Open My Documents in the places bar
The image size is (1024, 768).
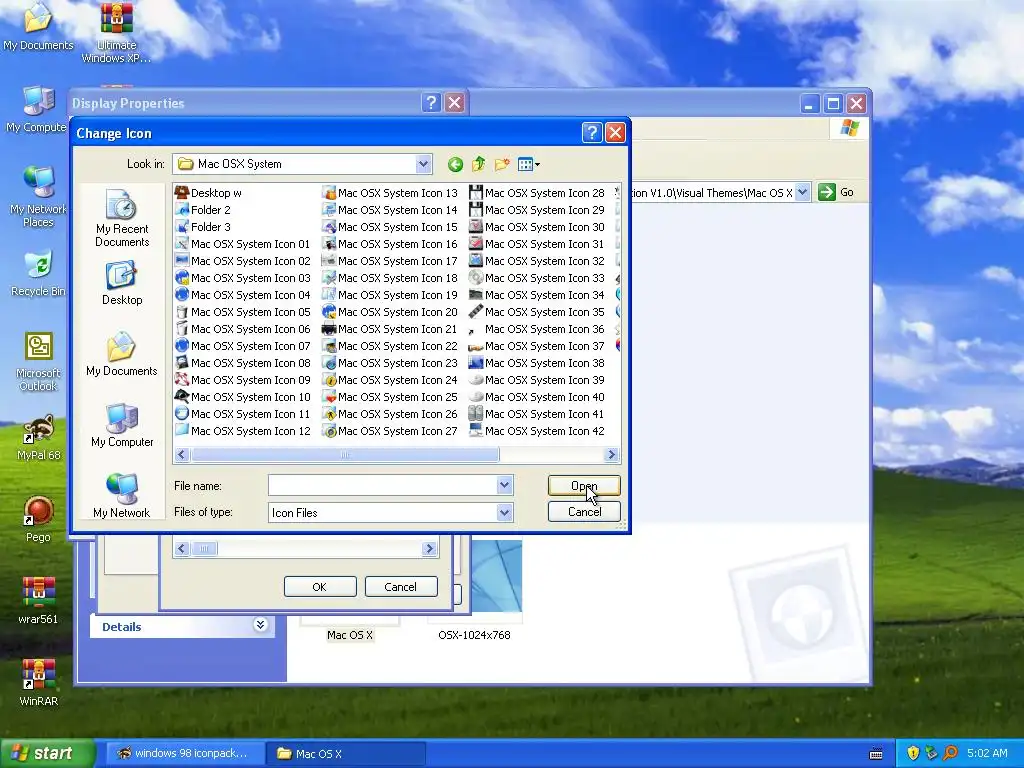tap(122, 354)
